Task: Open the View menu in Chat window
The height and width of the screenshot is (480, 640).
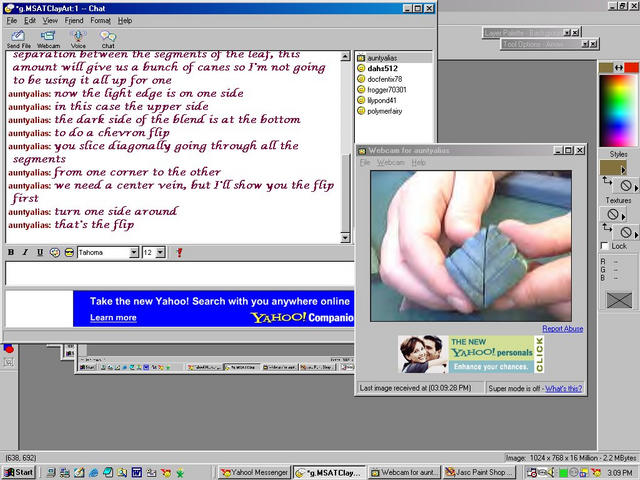Action: pyautogui.click(x=50, y=21)
